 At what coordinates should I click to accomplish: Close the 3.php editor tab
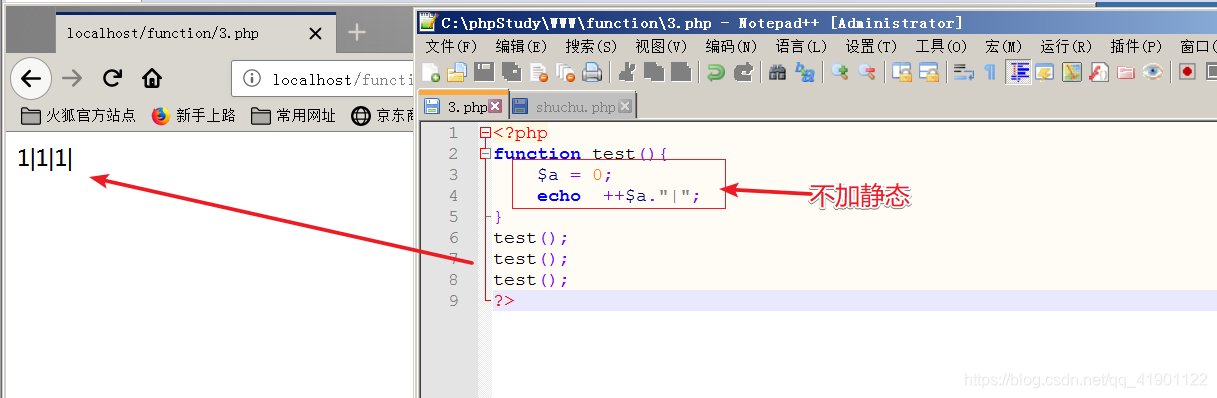point(495,107)
